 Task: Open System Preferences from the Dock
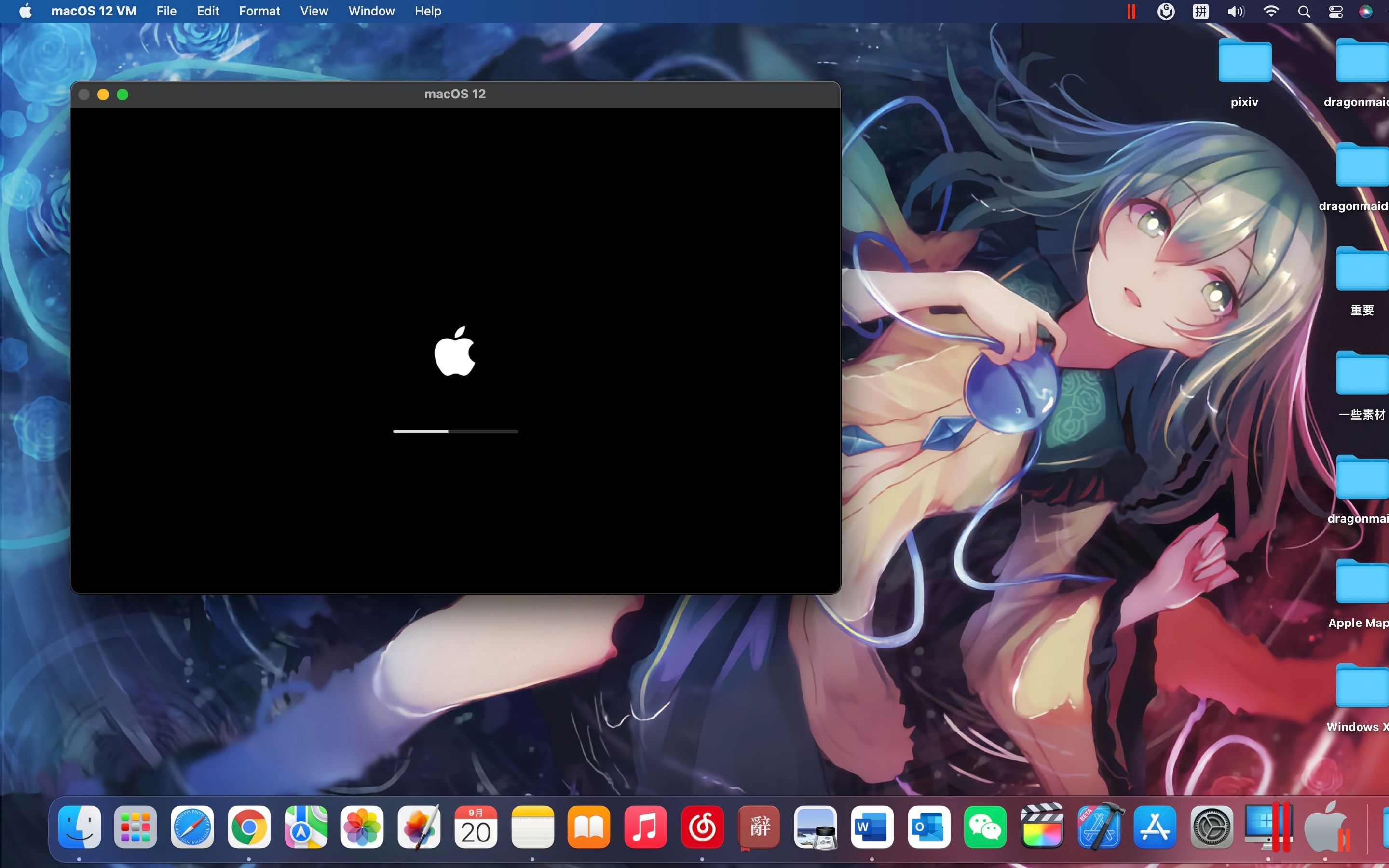[x=1212, y=827]
